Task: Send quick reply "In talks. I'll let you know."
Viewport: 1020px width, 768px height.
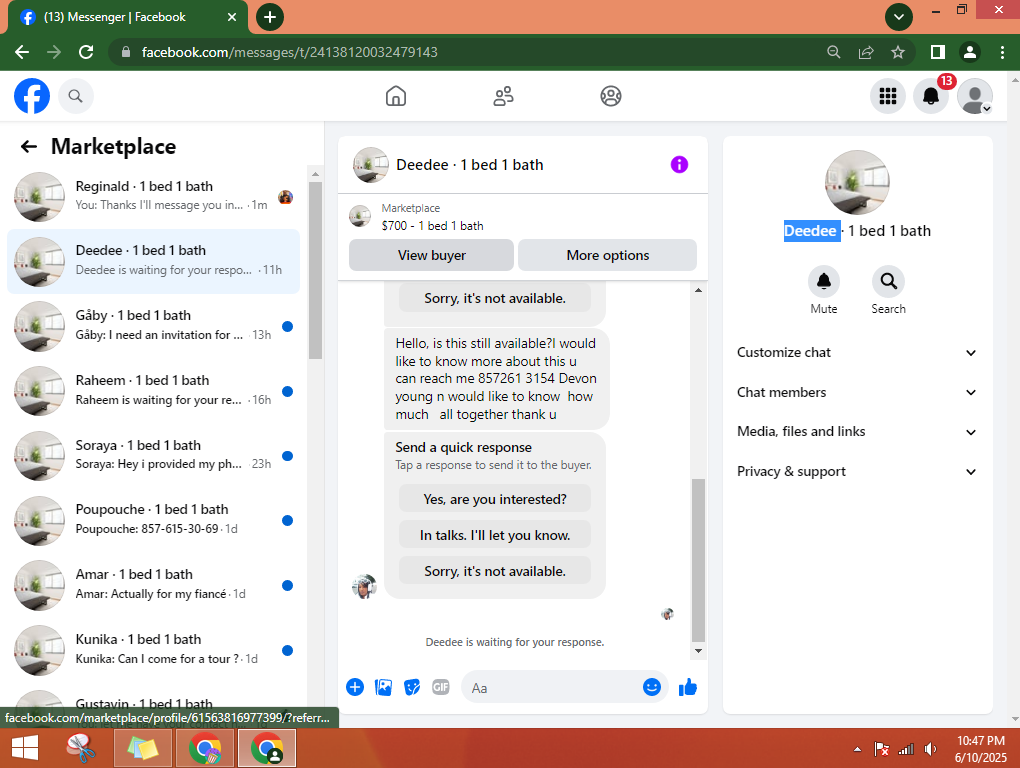Action: [495, 535]
